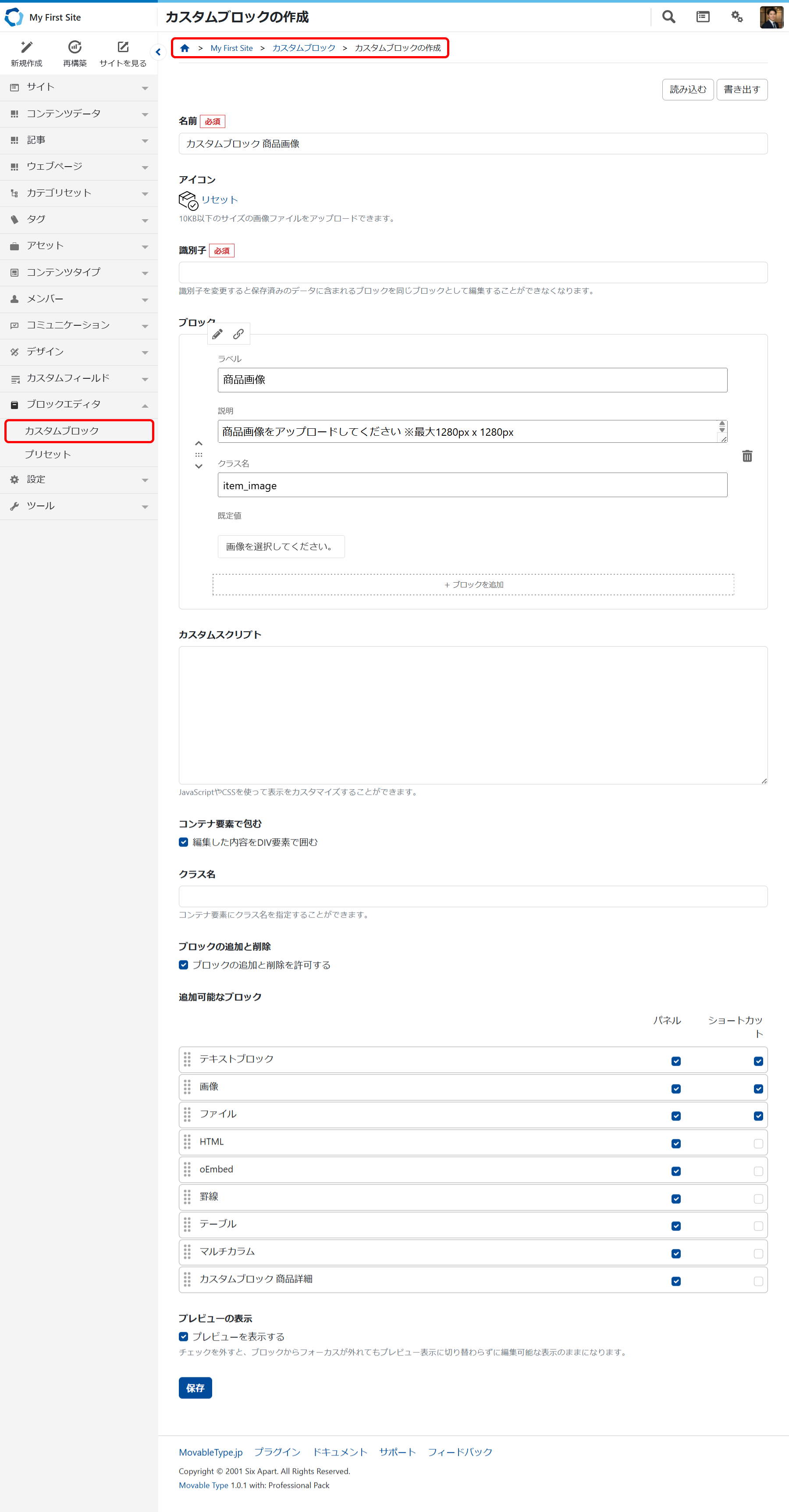Click the 再構築 rebuild icon
Viewport: 789px width, 1512px height.
(x=75, y=47)
